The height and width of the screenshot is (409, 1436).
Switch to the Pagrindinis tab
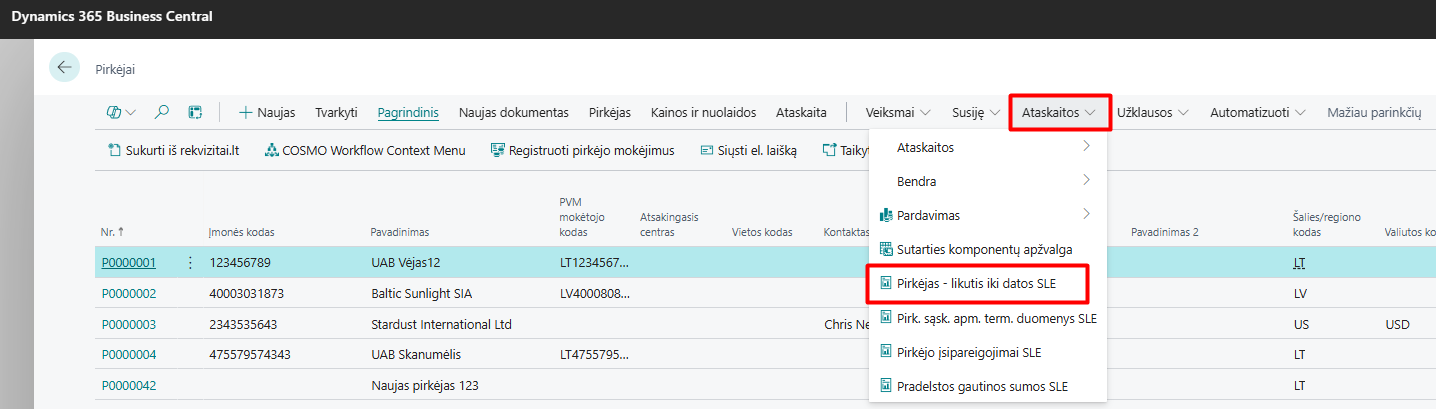[x=408, y=113]
